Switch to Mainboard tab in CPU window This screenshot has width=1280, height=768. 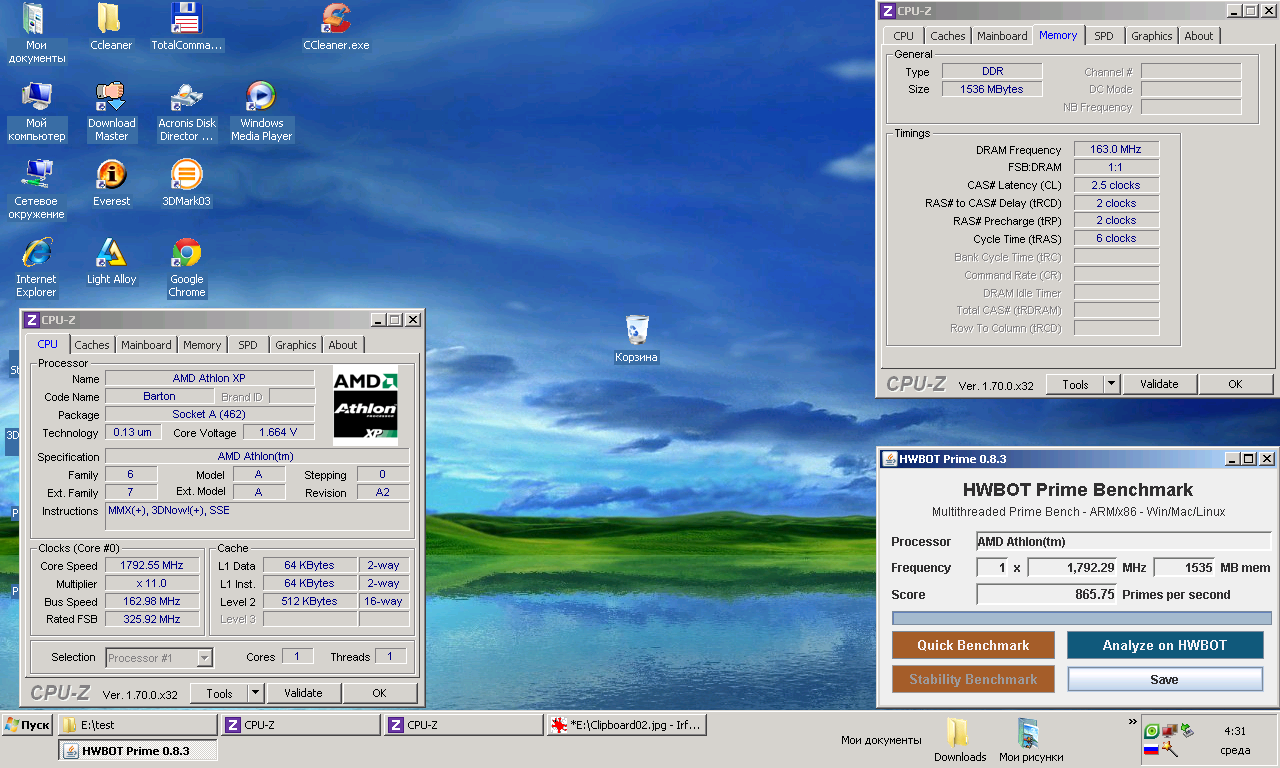point(146,345)
